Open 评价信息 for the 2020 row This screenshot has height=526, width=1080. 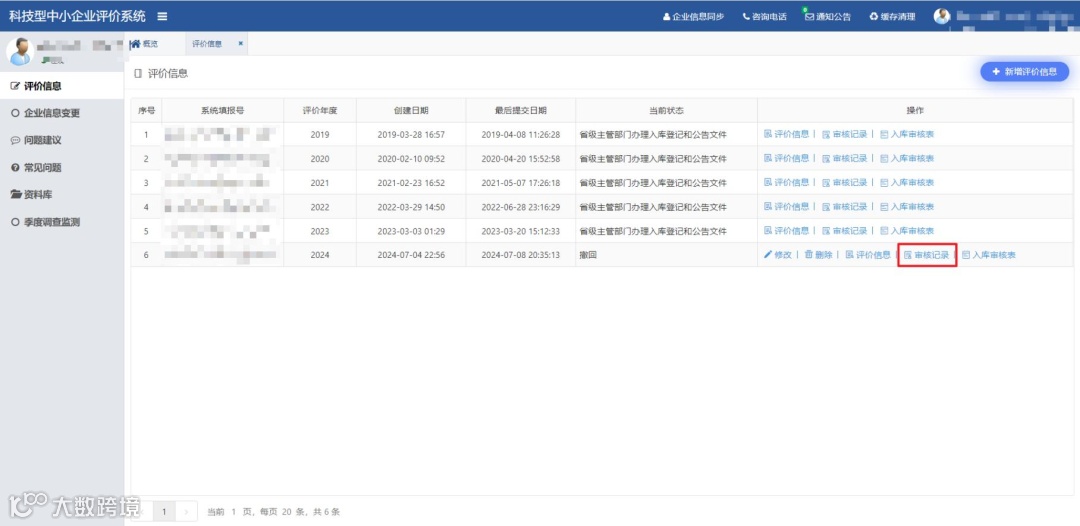pyautogui.click(x=787, y=158)
